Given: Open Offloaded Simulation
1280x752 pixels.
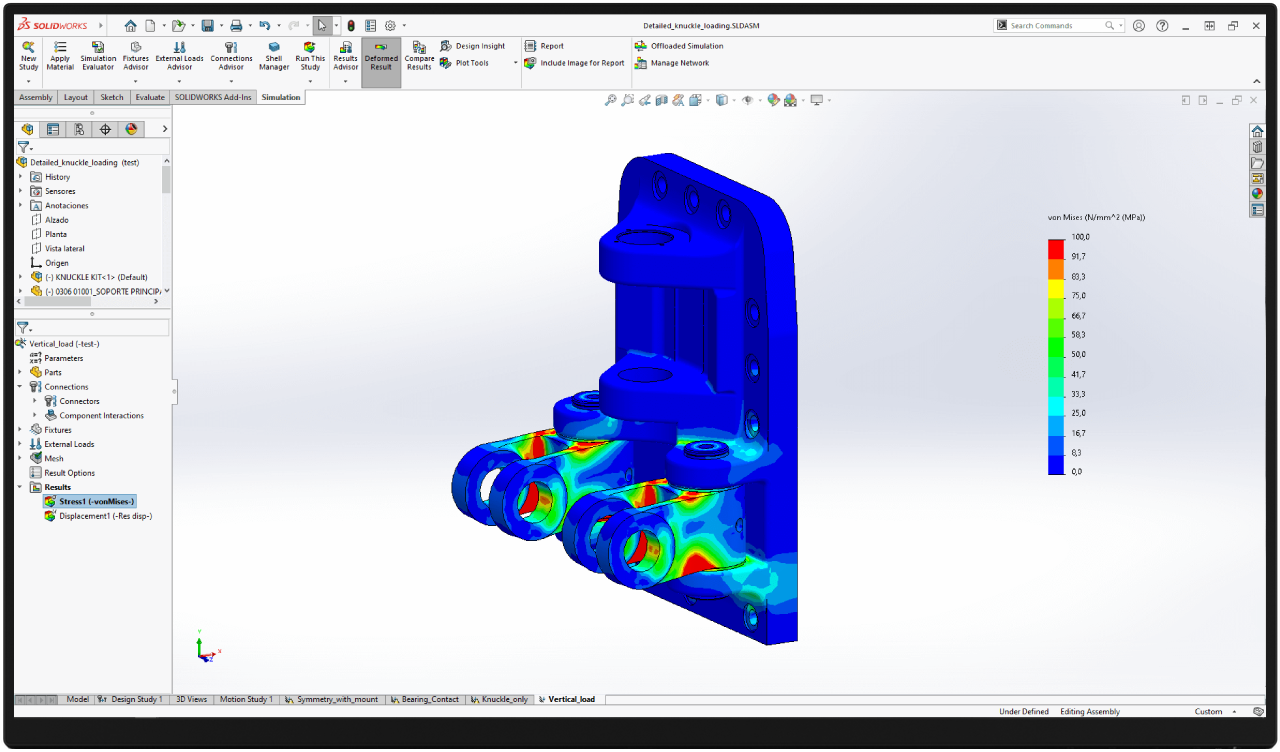Looking at the screenshot, I should pyautogui.click(x=679, y=46).
